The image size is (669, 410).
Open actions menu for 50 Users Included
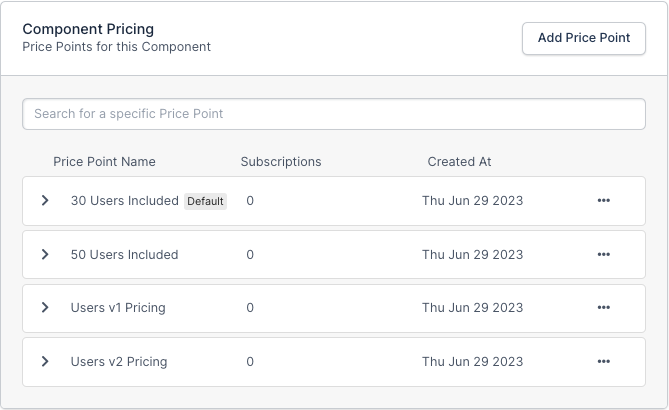point(603,255)
